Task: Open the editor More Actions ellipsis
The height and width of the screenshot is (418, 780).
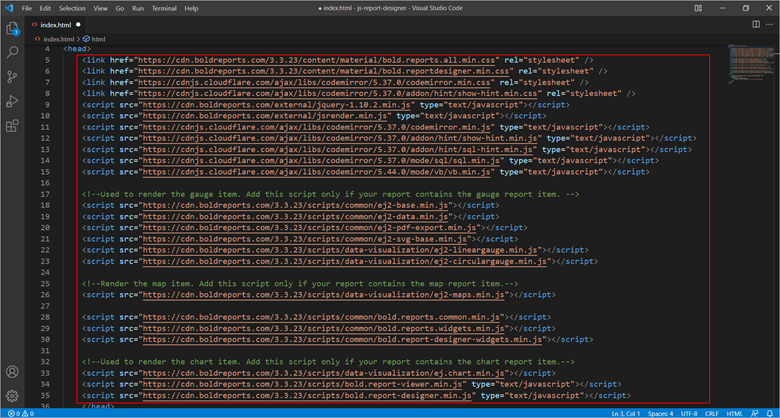Action: click(x=770, y=24)
